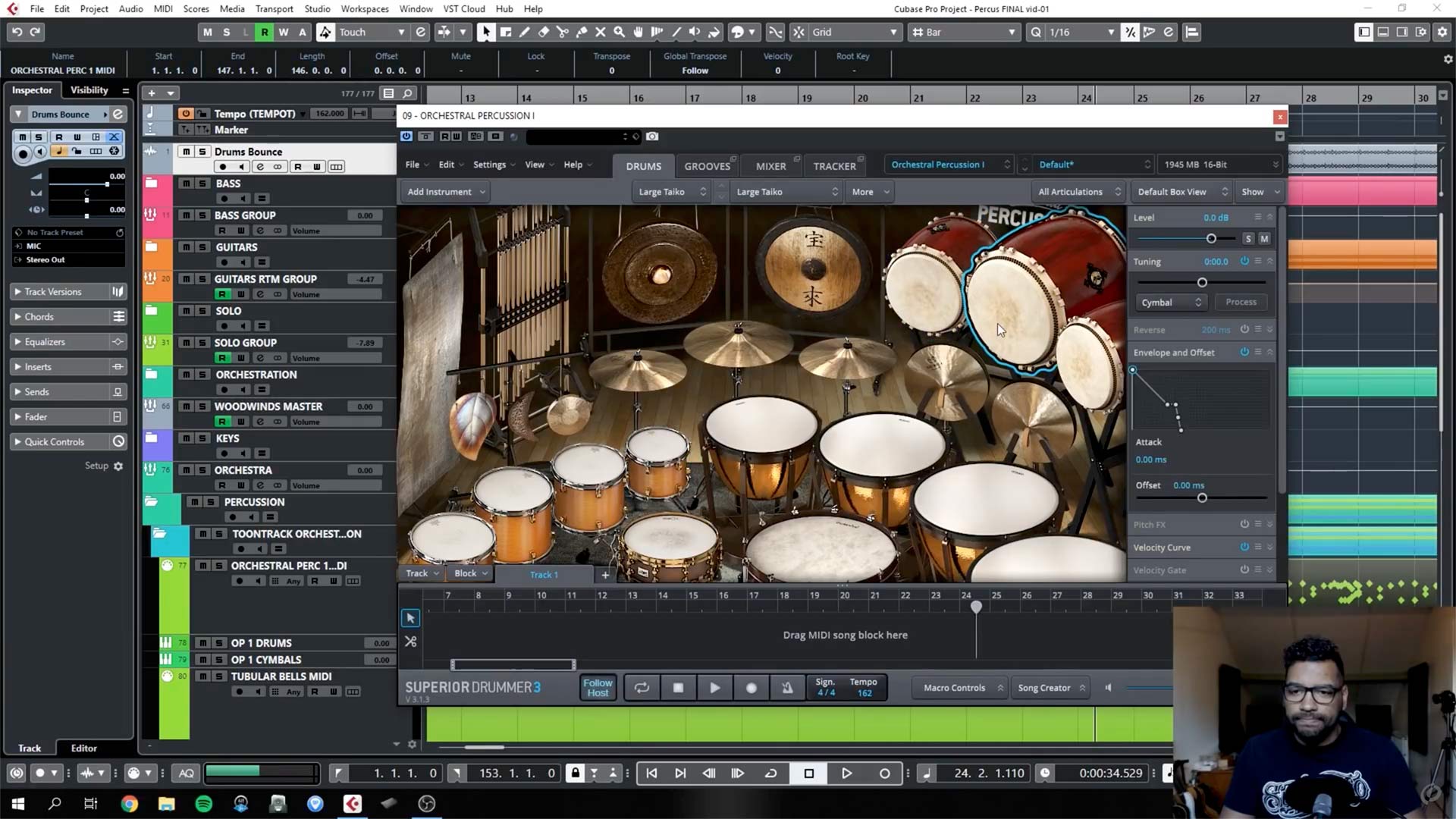Toggle Snap on/off icon before Grid
Screen dimensions: 1456x819
coord(799,32)
